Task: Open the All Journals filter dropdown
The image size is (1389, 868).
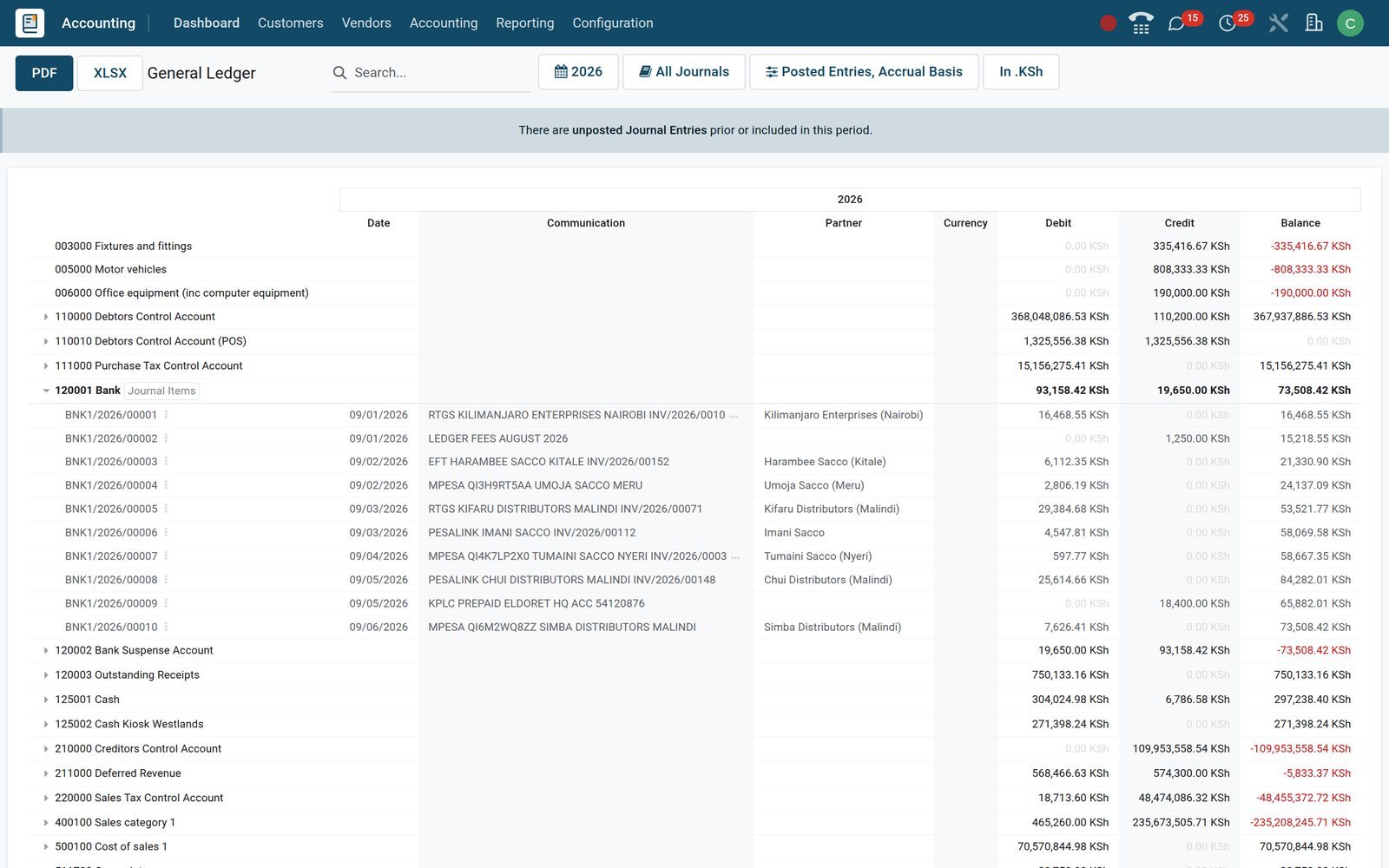Action: click(684, 72)
